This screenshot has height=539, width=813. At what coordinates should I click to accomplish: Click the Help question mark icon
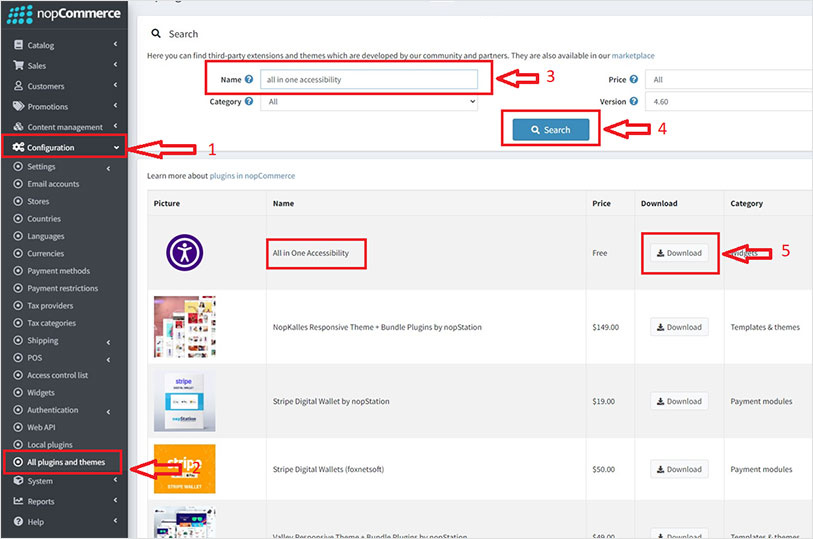[19, 521]
